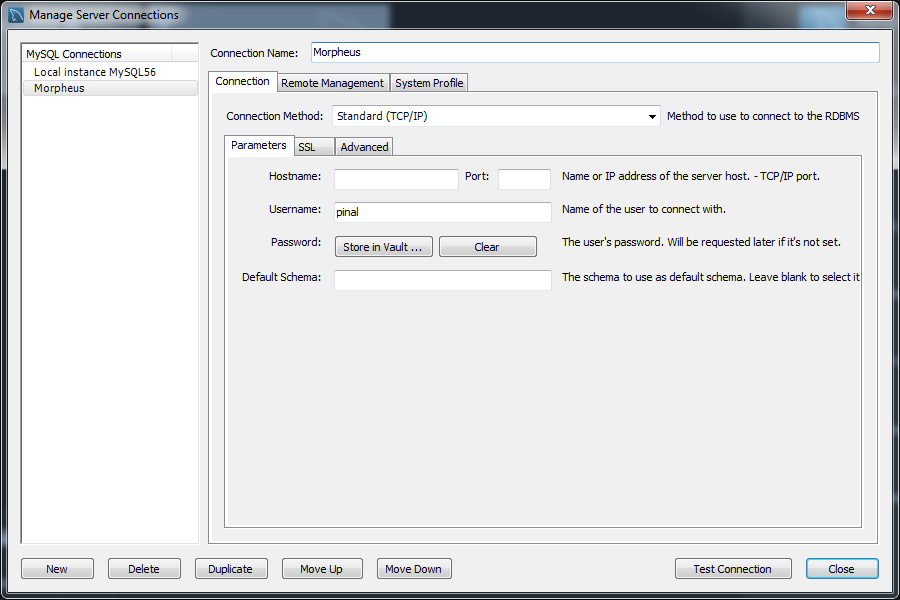Click the Test Connection button
The height and width of the screenshot is (600, 900).
(733, 569)
